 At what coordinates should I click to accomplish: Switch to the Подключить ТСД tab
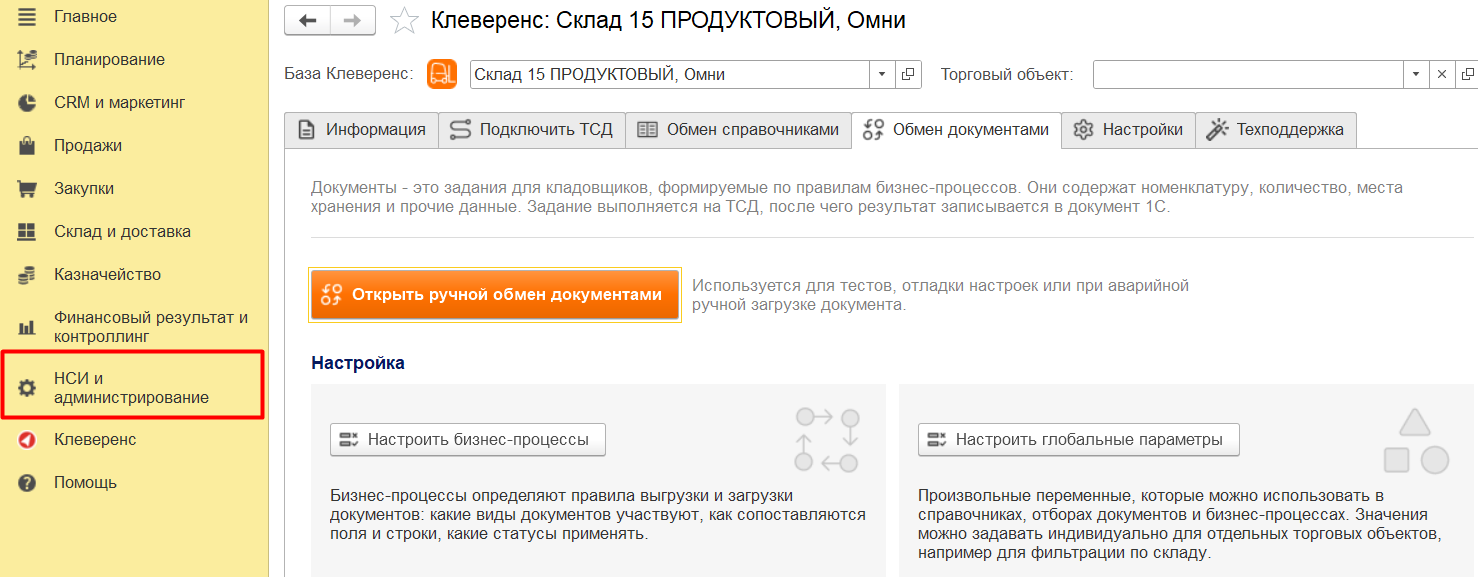(532, 130)
